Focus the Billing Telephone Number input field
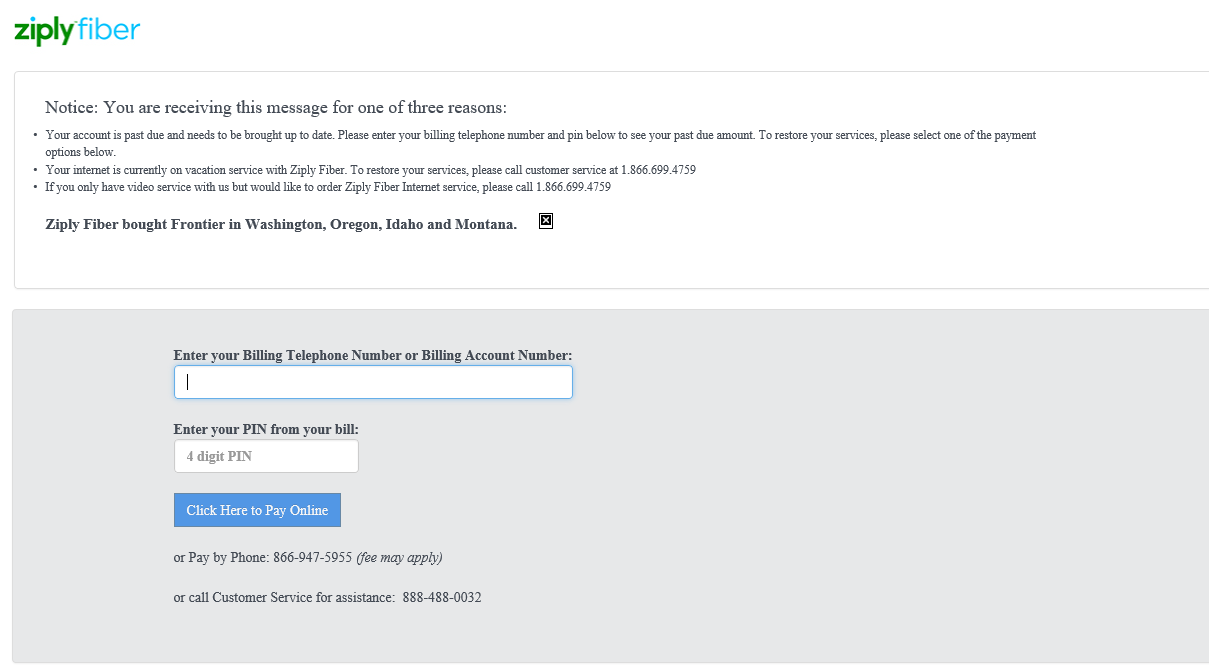 [x=373, y=382]
